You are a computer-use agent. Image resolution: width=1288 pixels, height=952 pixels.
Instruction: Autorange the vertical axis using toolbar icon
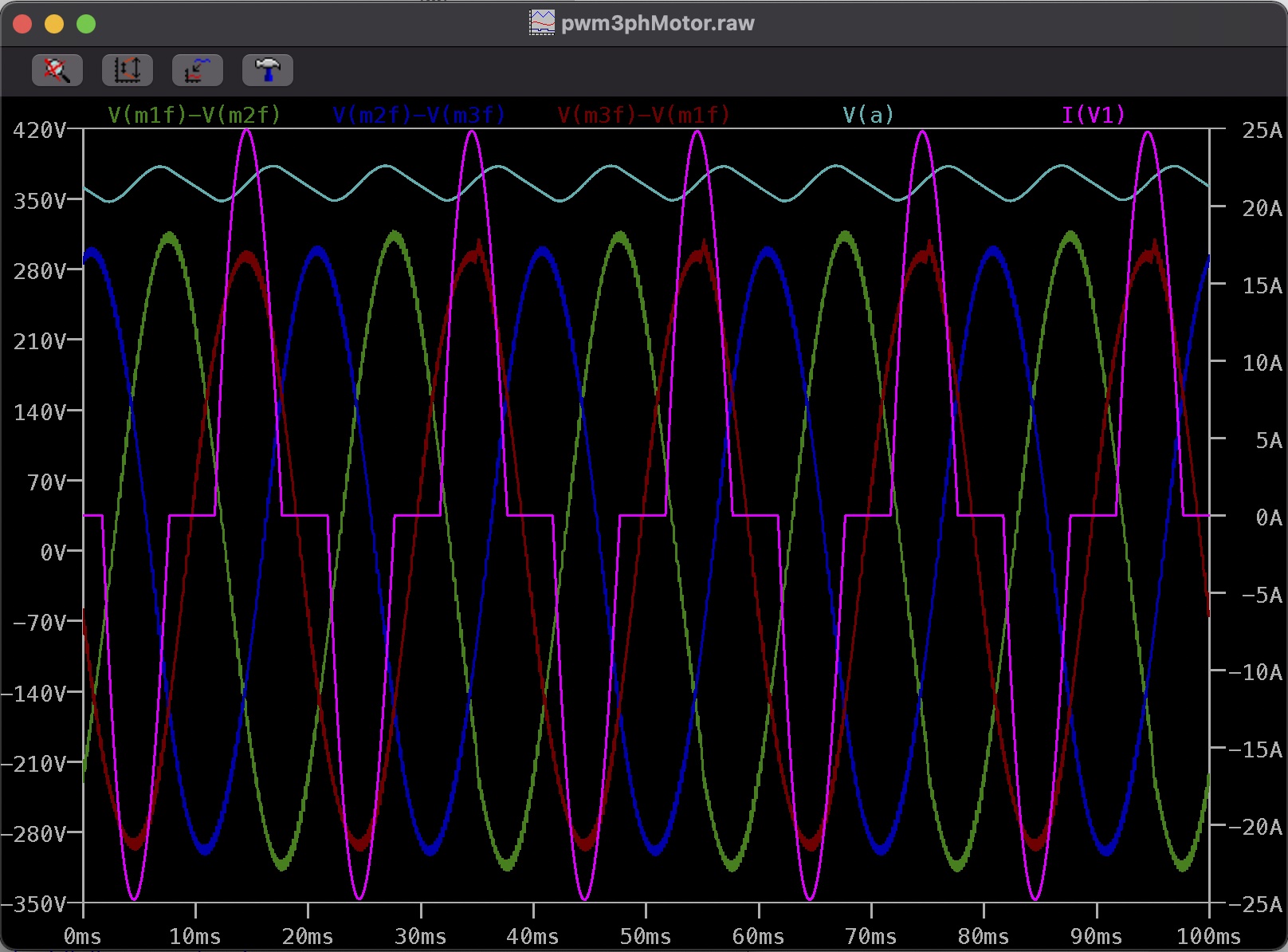127,70
